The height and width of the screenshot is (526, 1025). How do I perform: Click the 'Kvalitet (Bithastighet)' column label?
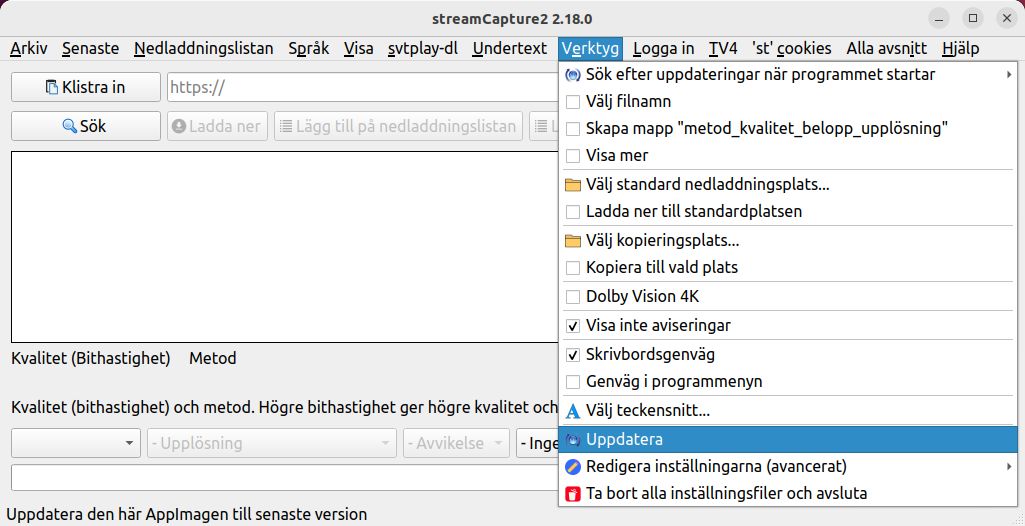pos(91,358)
